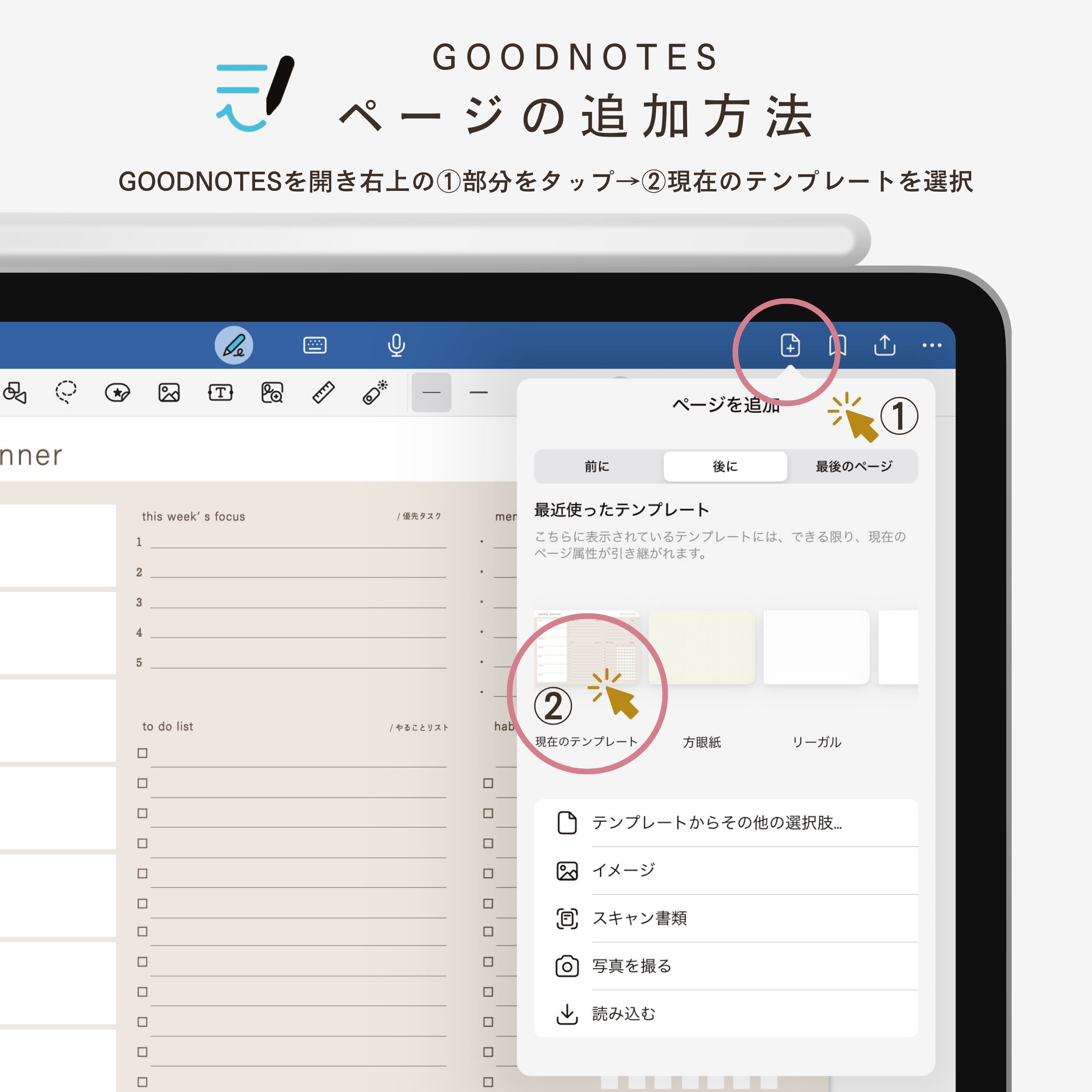The height and width of the screenshot is (1092, 1092).
Task: Click the ページを追加 panel title
Action: coord(726,405)
